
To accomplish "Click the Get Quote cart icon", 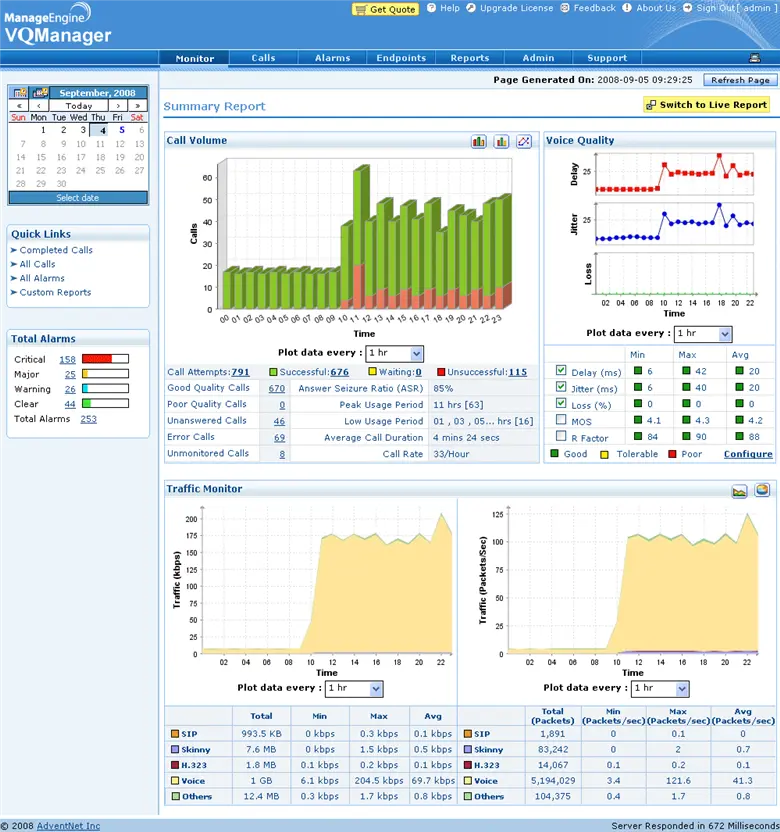I will (x=361, y=9).
